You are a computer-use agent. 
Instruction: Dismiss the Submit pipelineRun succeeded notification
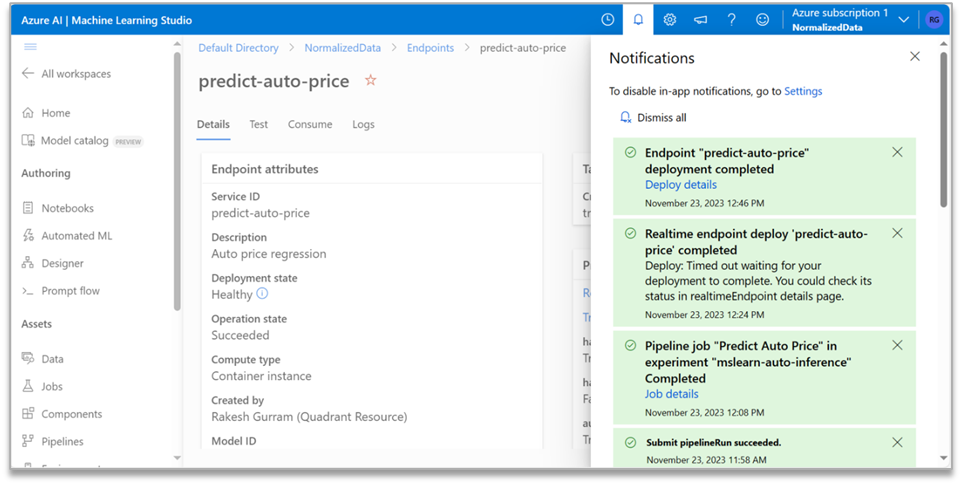(x=897, y=442)
